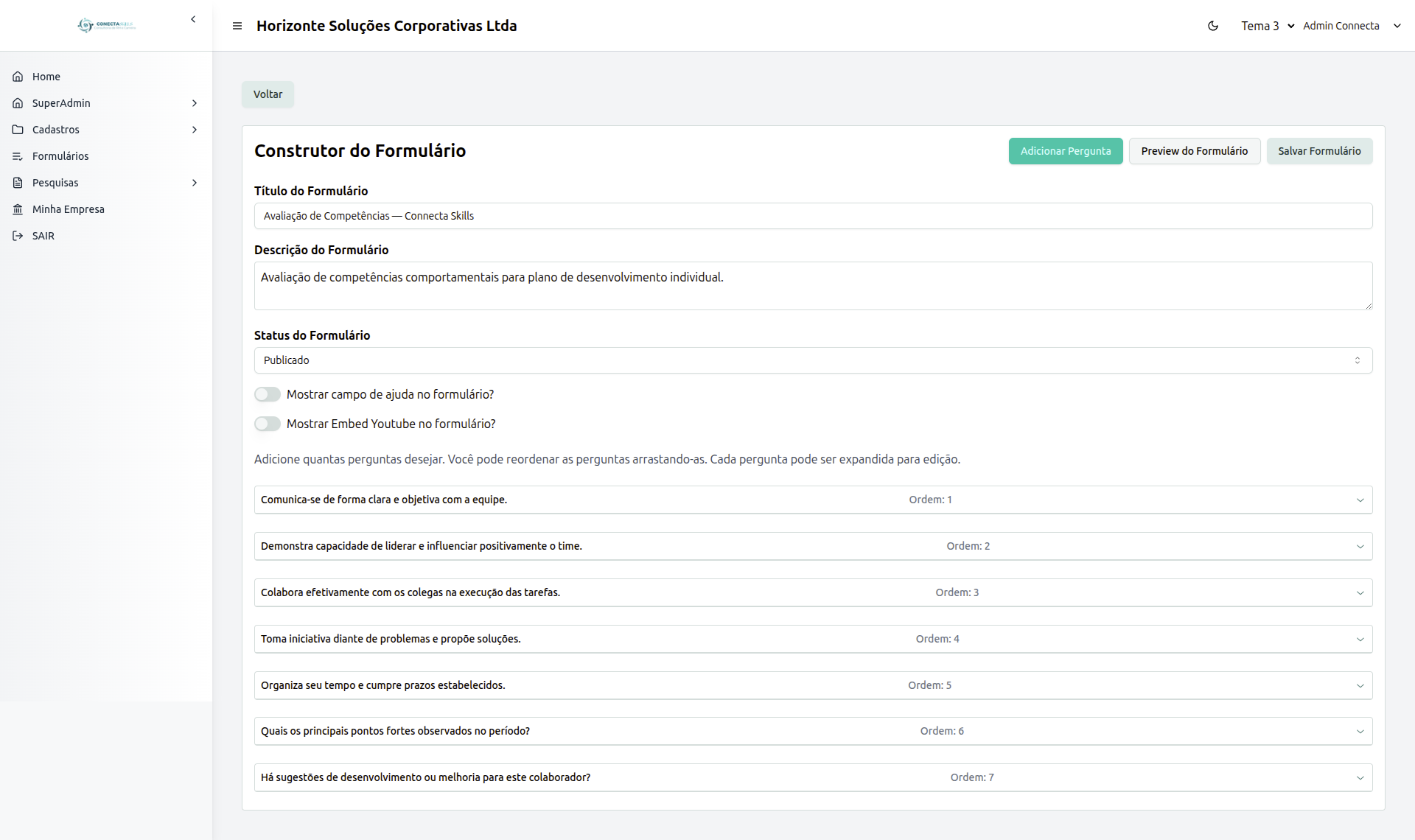Expand question Ordem: 1 chevron
This screenshot has width=1415, height=840.
pyautogui.click(x=1360, y=500)
